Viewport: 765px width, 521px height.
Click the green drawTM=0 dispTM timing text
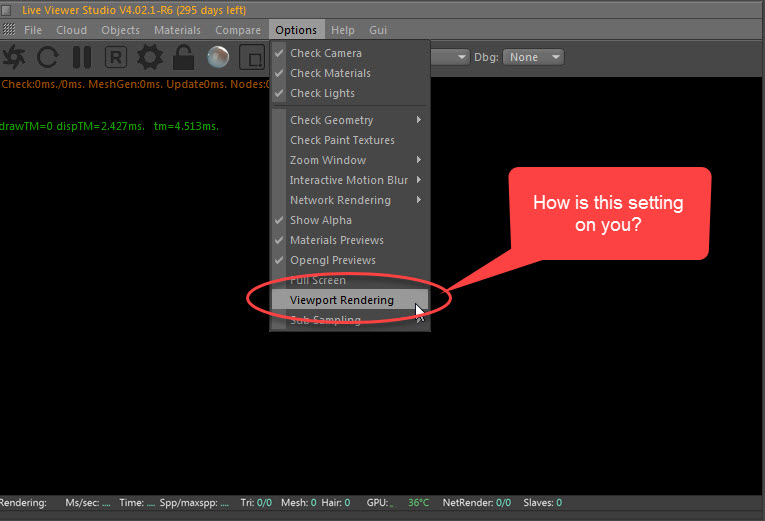[109, 126]
